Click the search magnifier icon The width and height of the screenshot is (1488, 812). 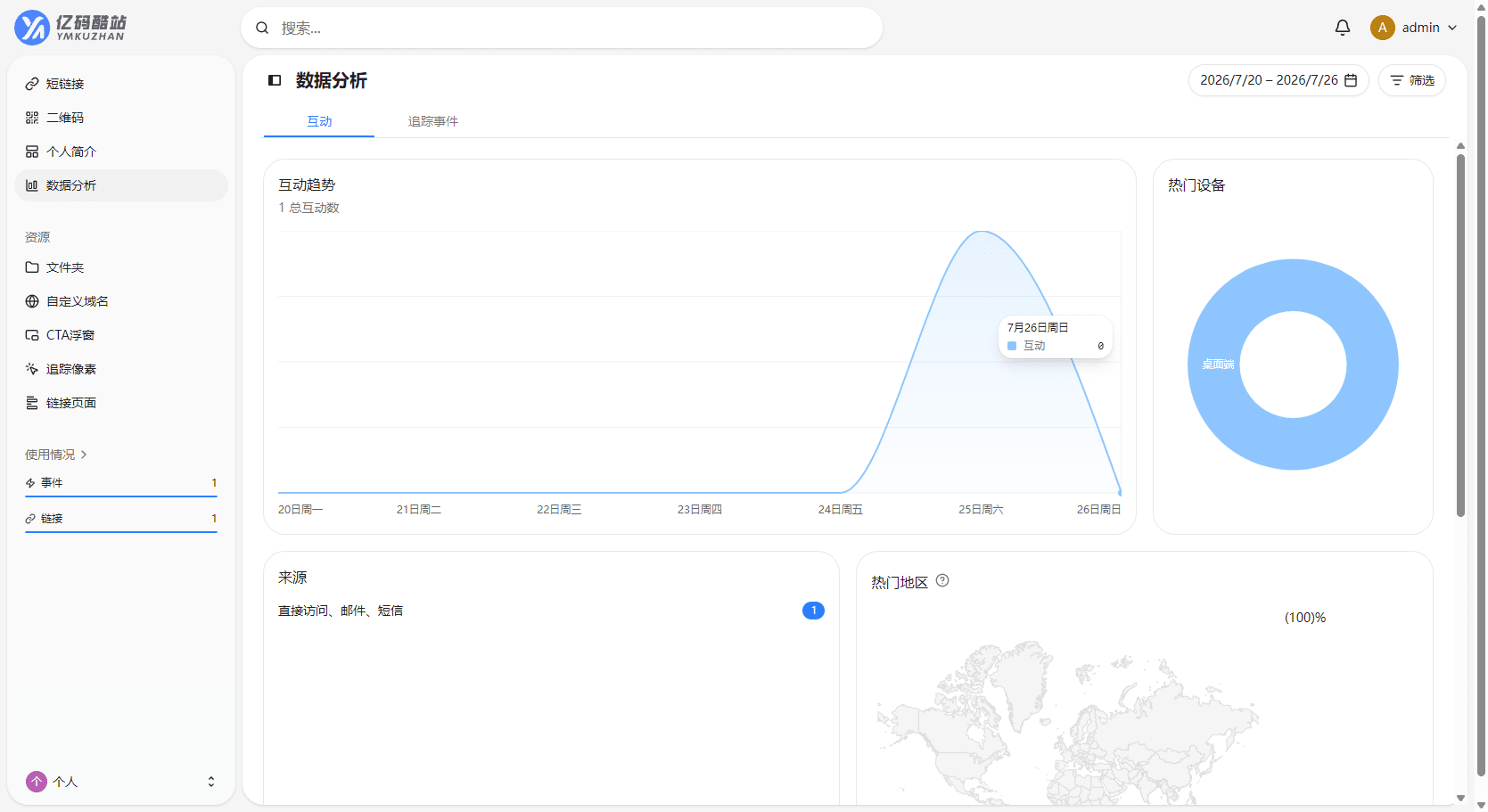pyautogui.click(x=262, y=28)
